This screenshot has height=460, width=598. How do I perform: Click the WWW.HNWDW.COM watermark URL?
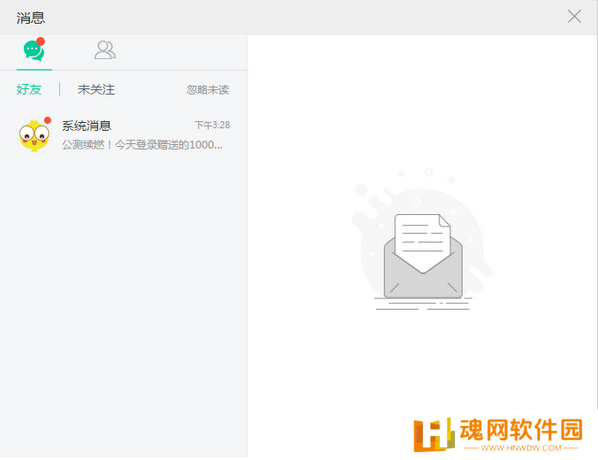pos(521,448)
